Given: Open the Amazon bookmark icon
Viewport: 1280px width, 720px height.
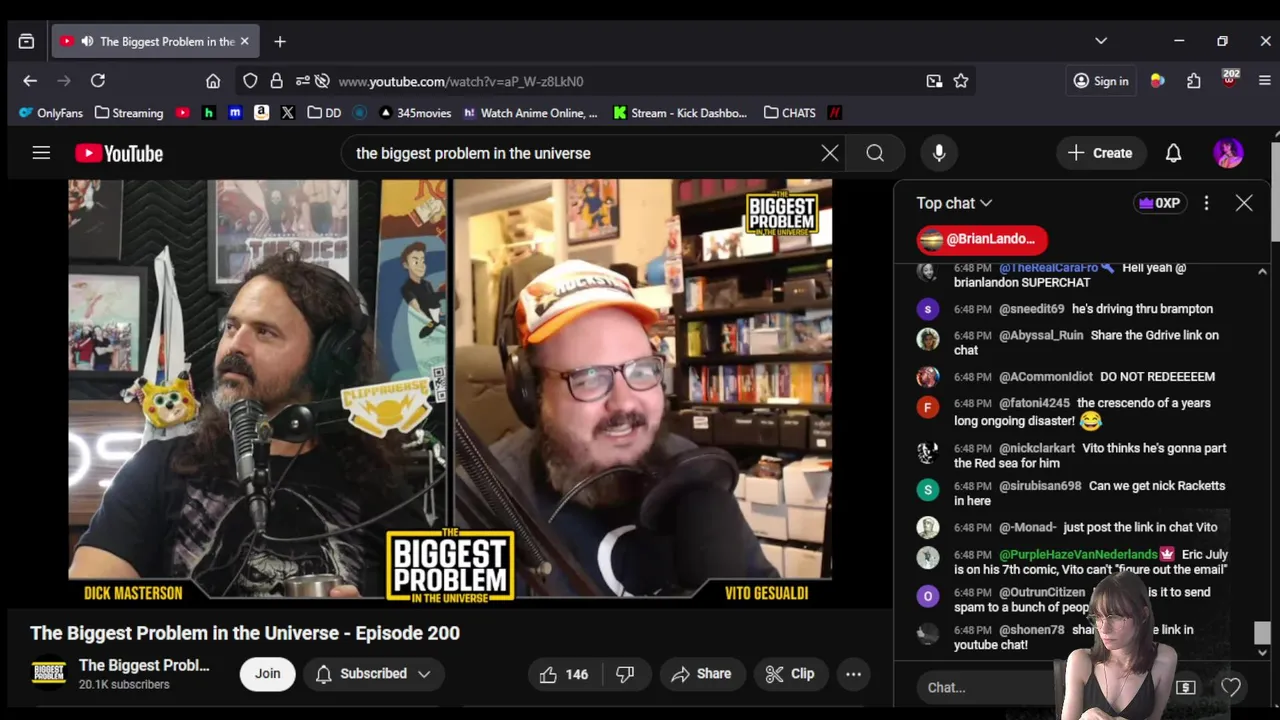Looking at the screenshot, I should (261, 113).
